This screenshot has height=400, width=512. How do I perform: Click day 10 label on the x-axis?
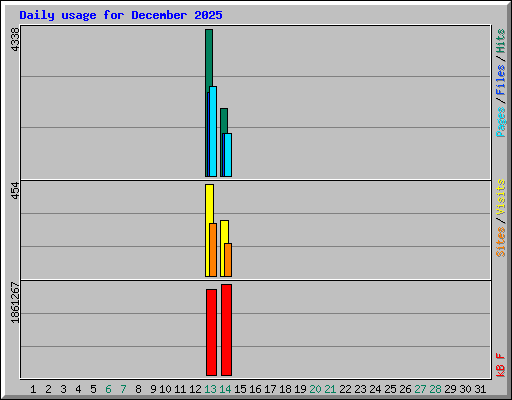[165, 389]
